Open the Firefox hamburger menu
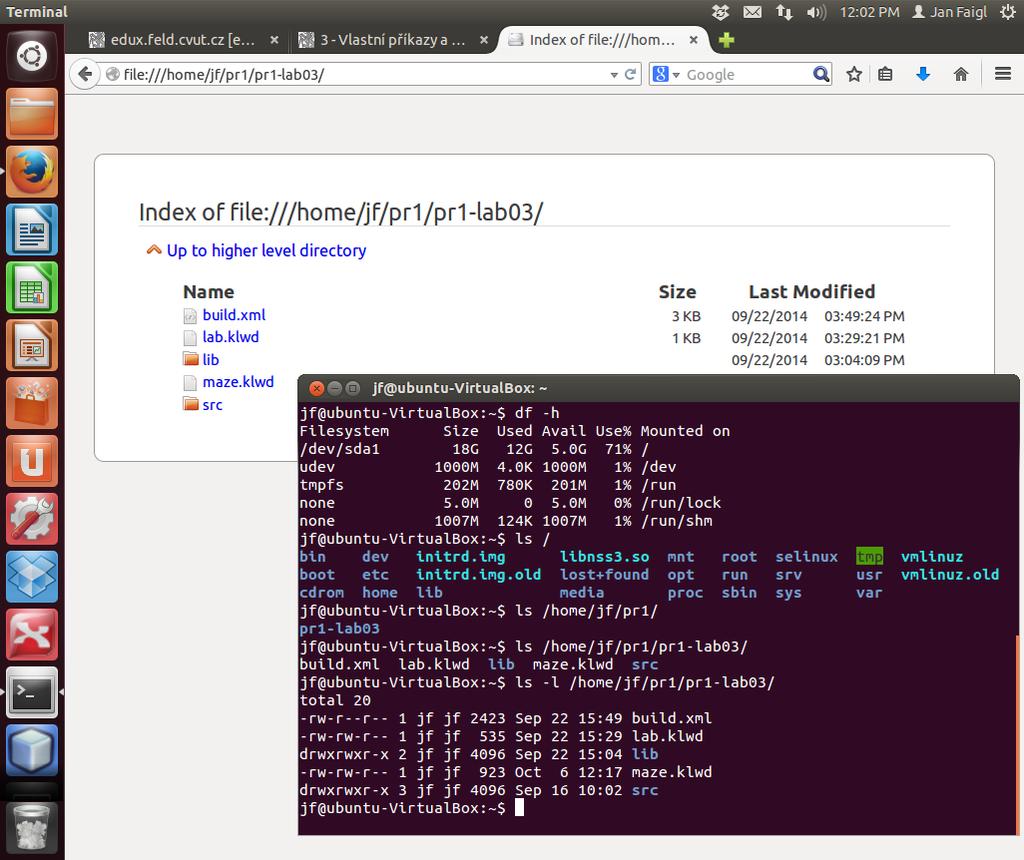This screenshot has height=860, width=1024. pyautogui.click(x=1003, y=74)
